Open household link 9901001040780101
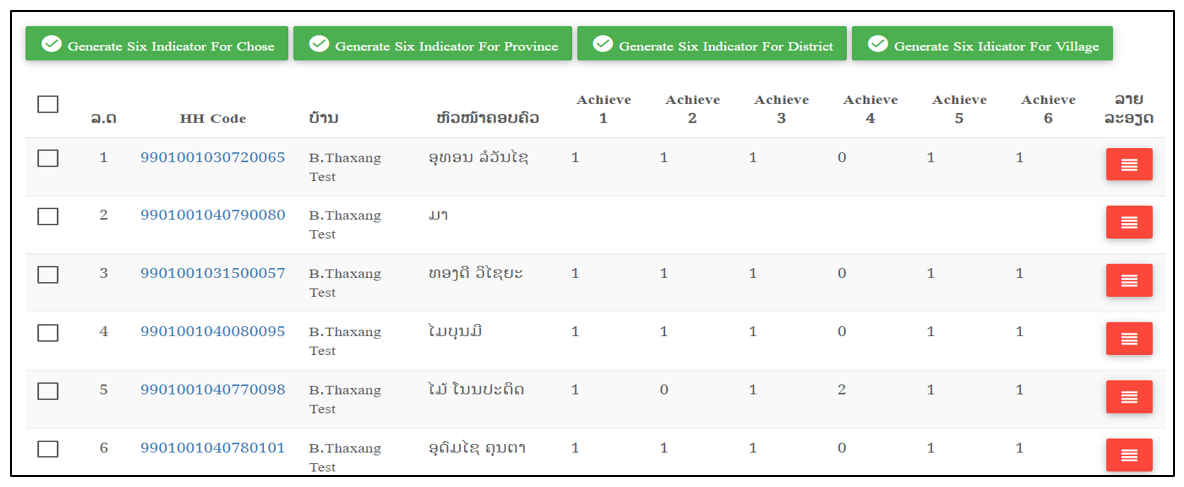This screenshot has width=1184, height=487. (213, 448)
